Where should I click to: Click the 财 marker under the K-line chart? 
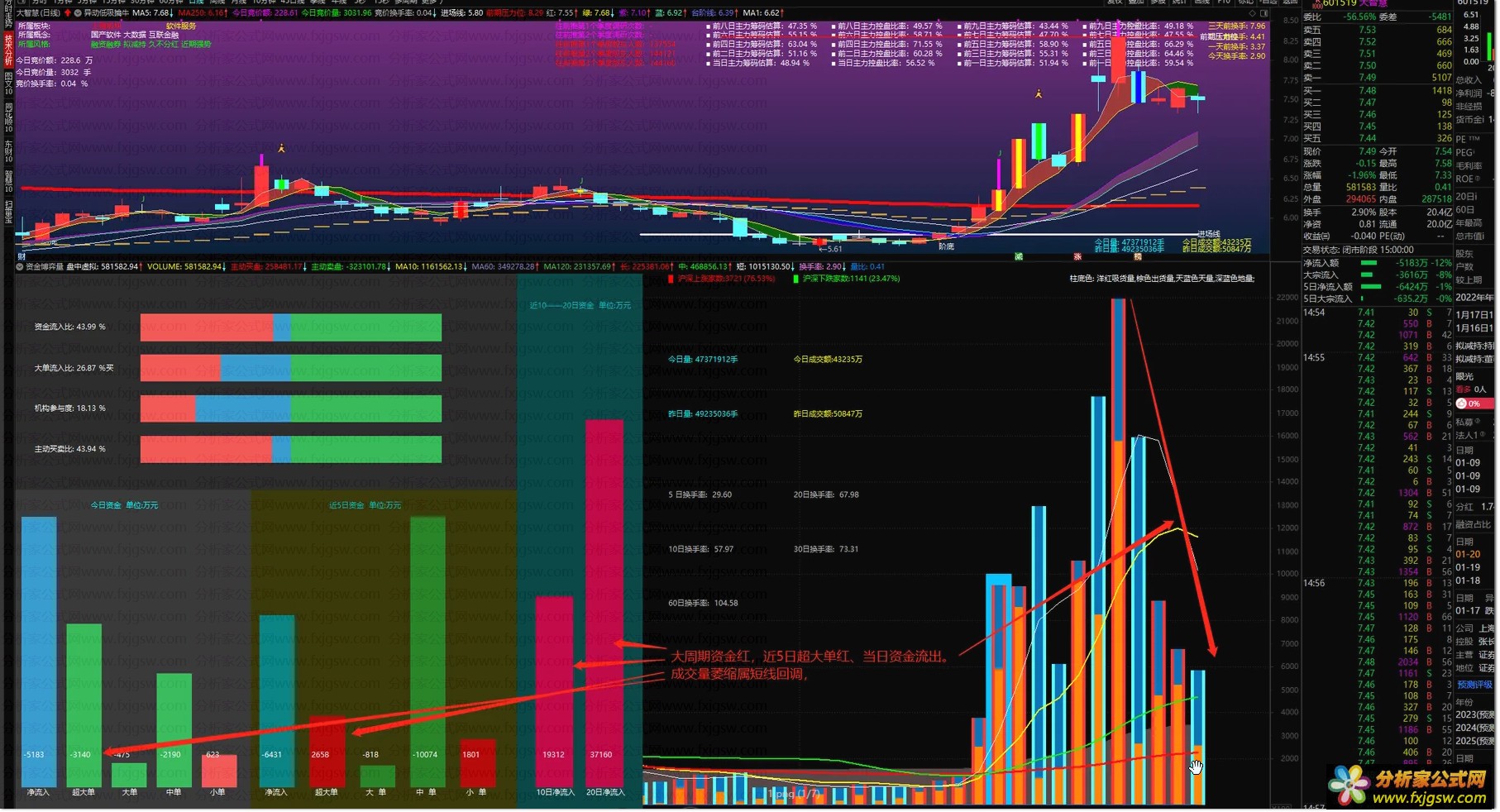[x=21, y=256]
